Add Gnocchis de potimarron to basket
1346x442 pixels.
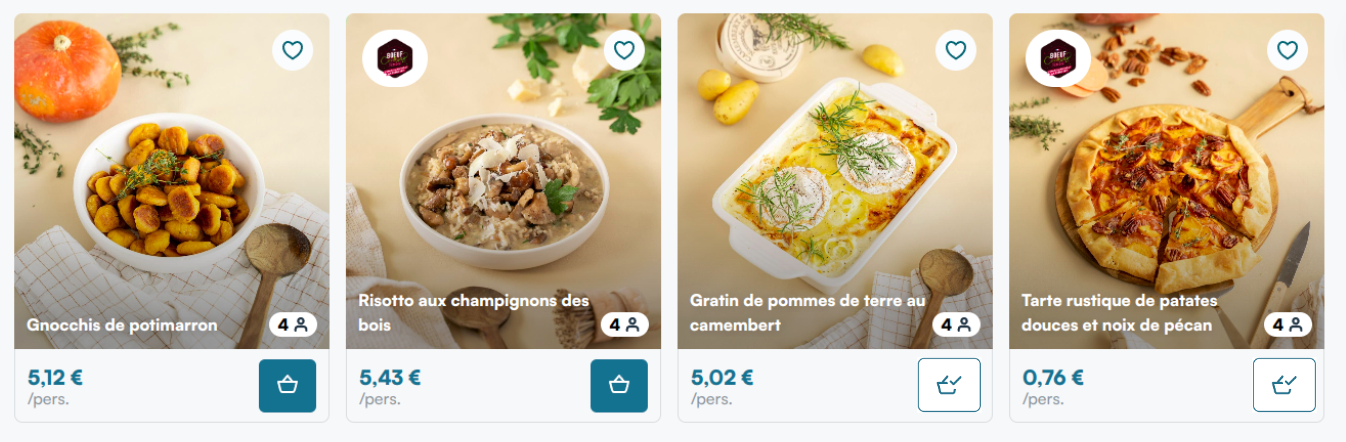pyautogui.click(x=287, y=385)
